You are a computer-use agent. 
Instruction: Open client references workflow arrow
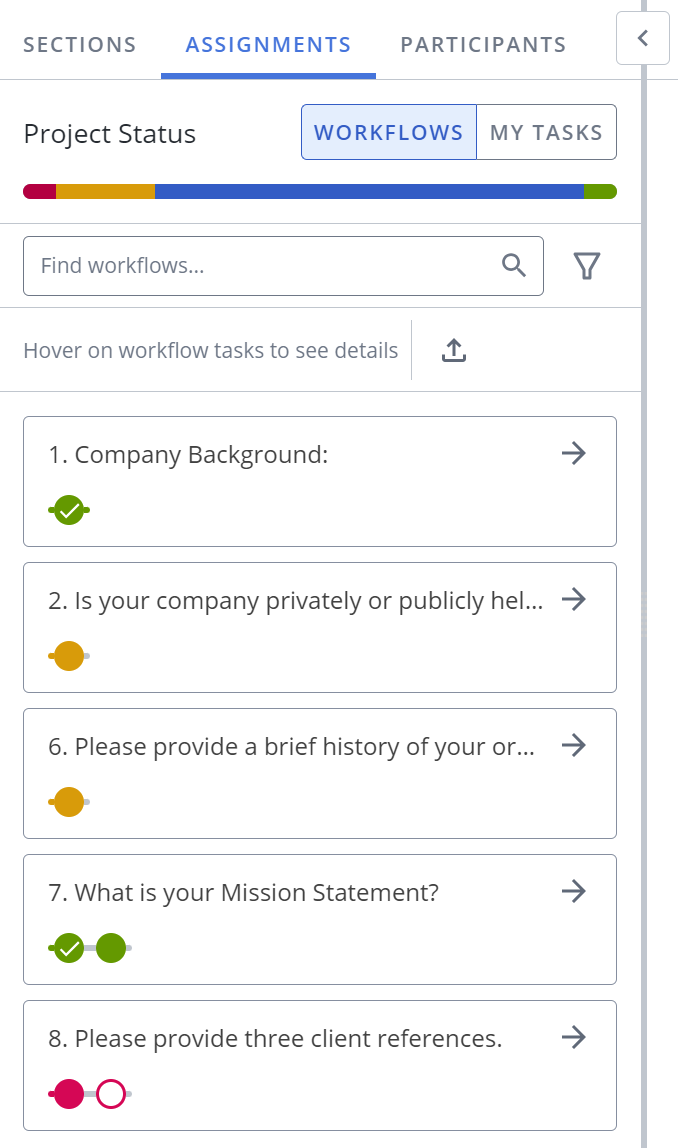[574, 1037]
